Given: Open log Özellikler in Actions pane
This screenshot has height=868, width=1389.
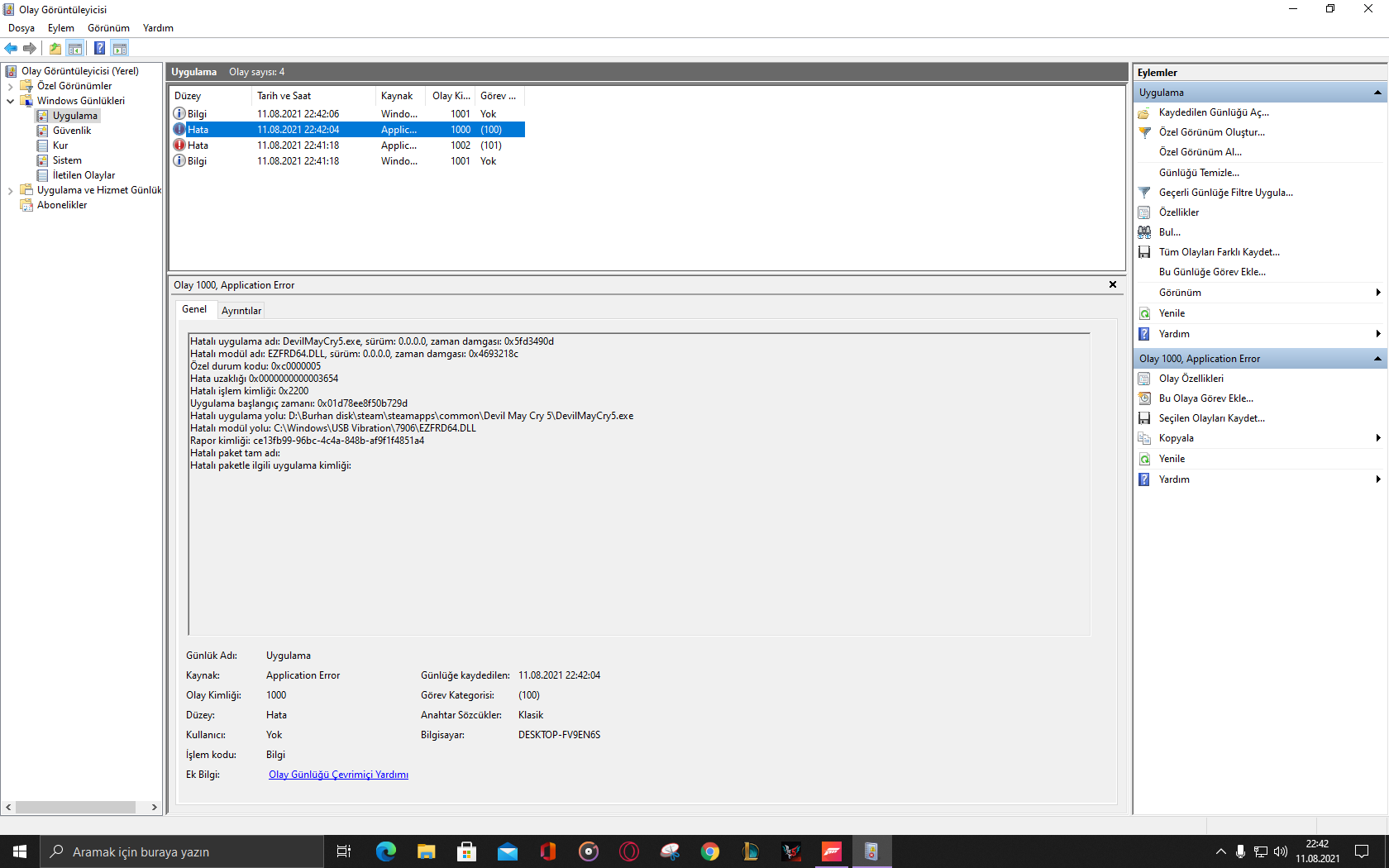Looking at the screenshot, I should [1179, 212].
